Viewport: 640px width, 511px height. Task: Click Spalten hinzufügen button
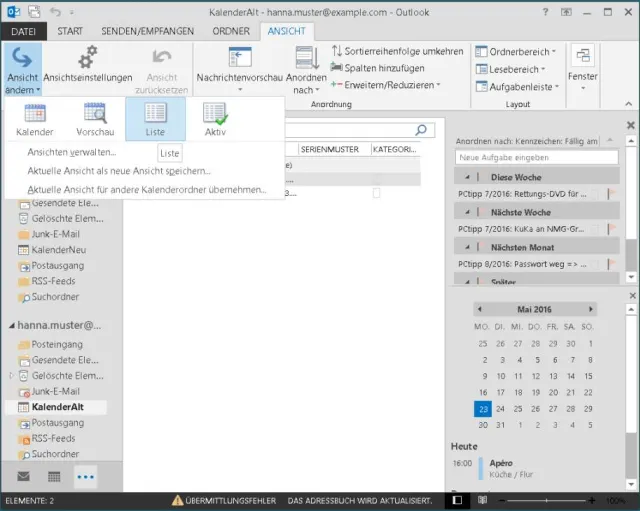376,68
